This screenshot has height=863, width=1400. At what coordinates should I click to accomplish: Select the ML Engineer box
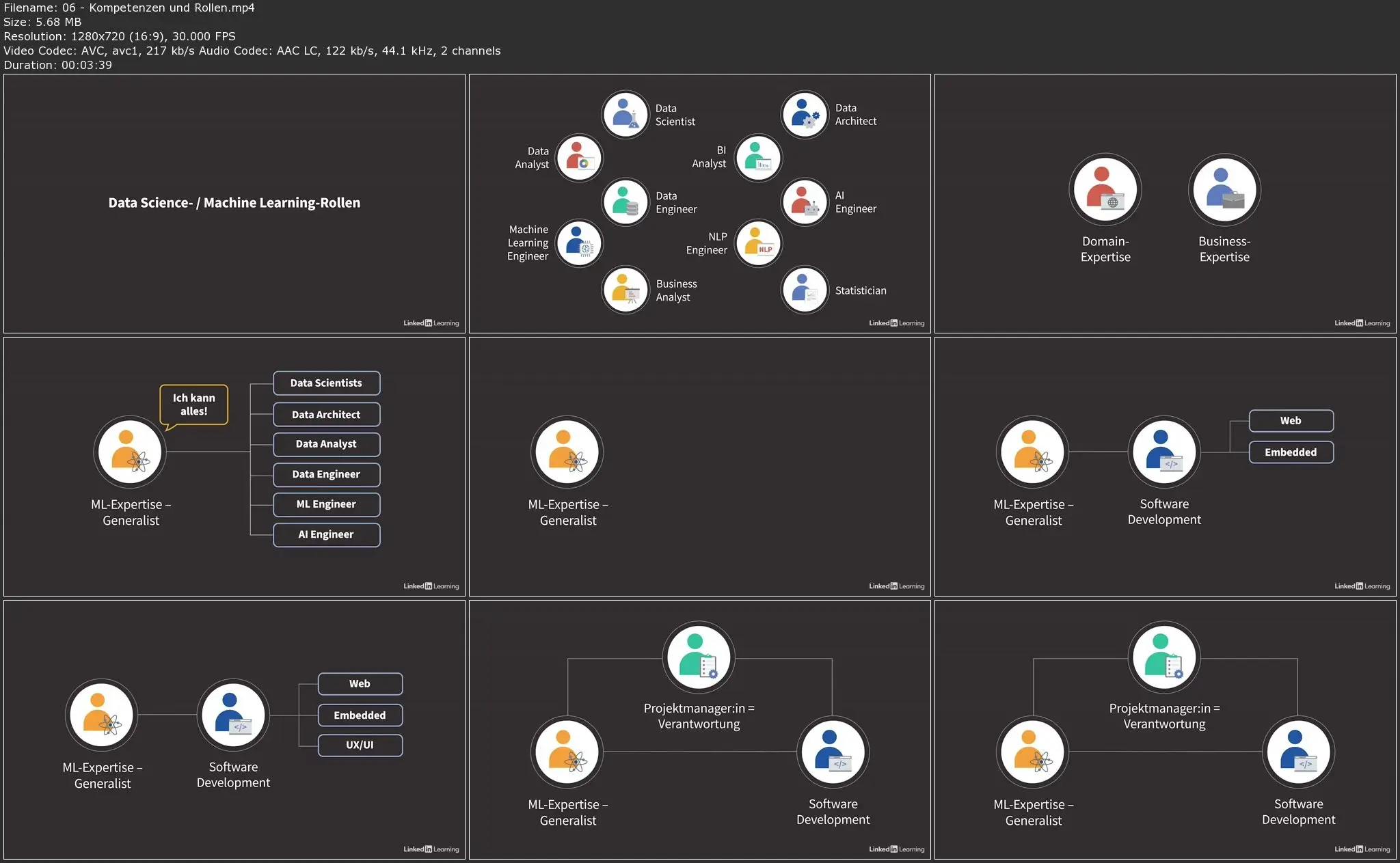click(x=326, y=504)
